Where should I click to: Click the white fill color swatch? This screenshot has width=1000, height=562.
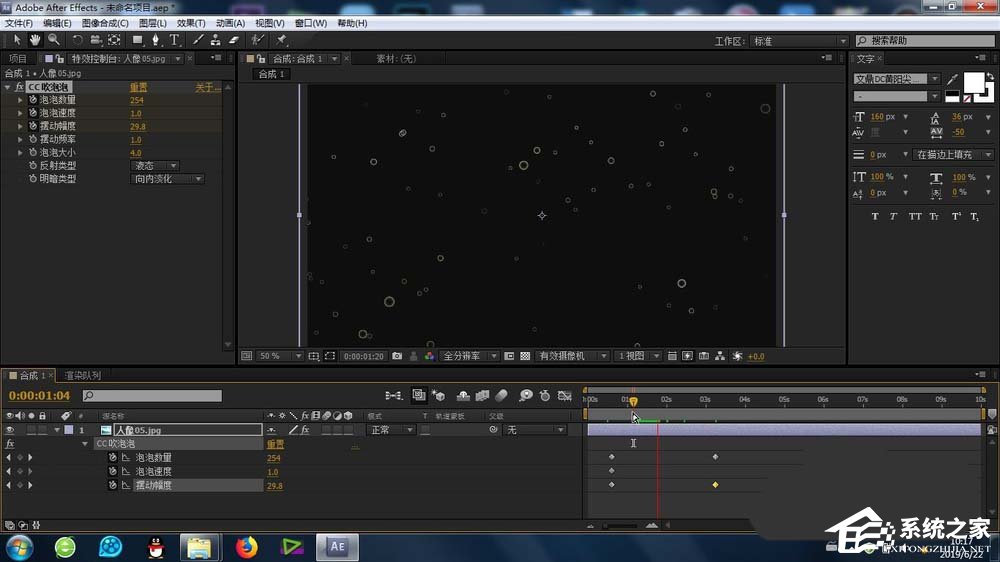click(972, 81)
